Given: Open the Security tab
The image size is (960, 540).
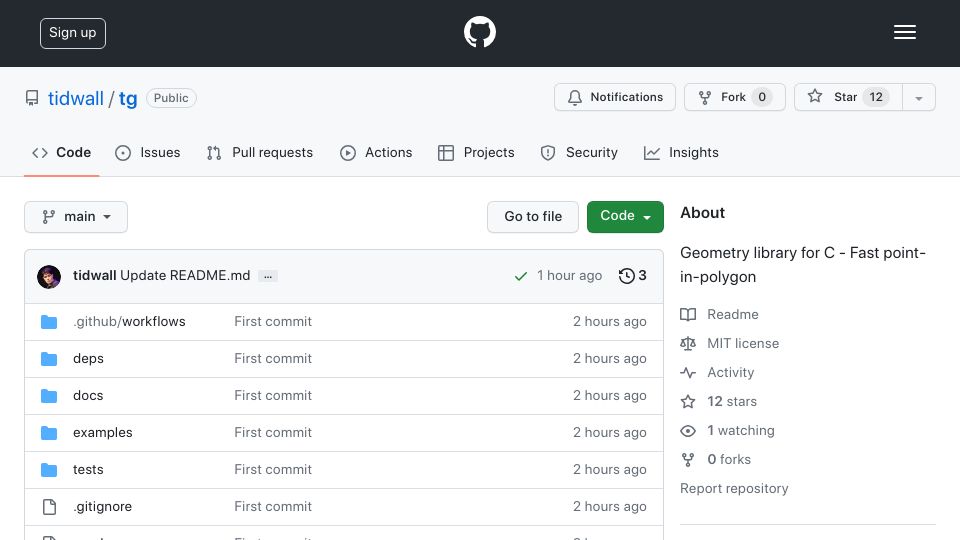Looking at the screenshot, I should click(x=579, y=152).
